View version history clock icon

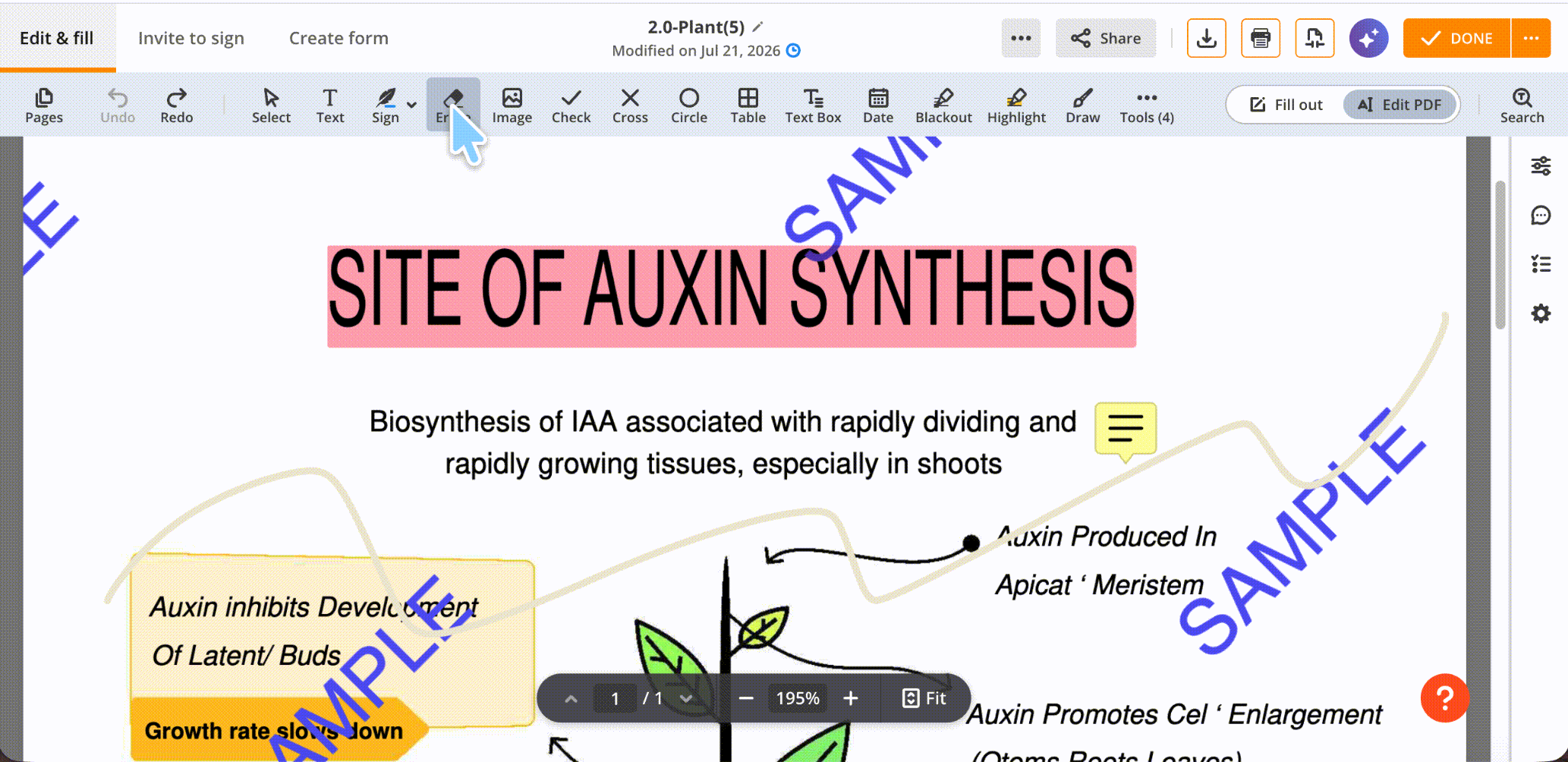click(x=793, y=50)
